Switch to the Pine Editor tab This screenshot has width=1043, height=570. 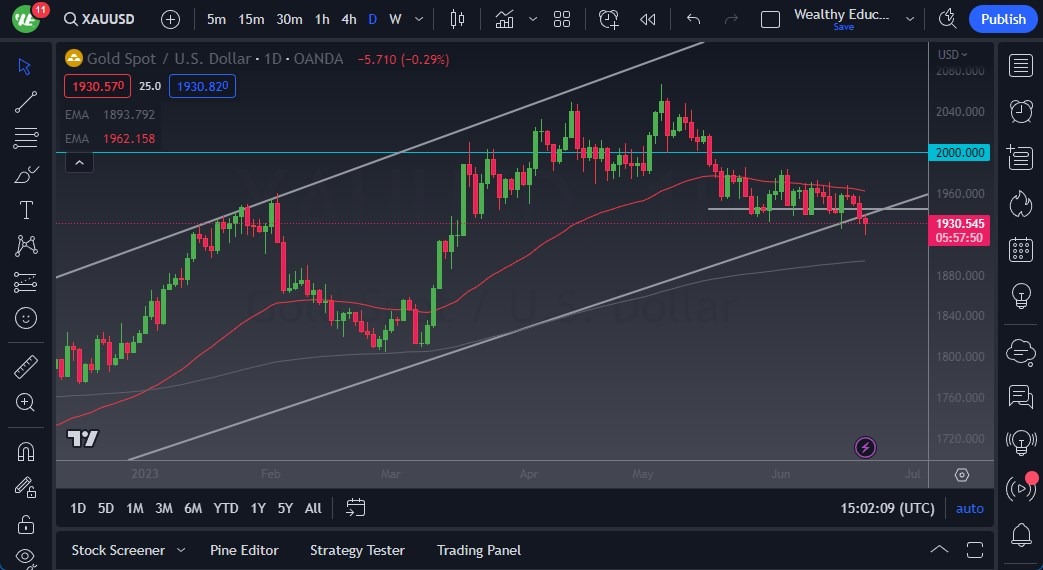(x=244, y=550)
